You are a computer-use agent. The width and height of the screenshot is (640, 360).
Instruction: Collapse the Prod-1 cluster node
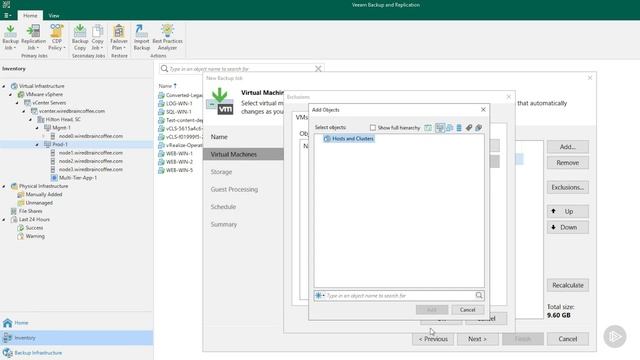(x=37, y=144)
